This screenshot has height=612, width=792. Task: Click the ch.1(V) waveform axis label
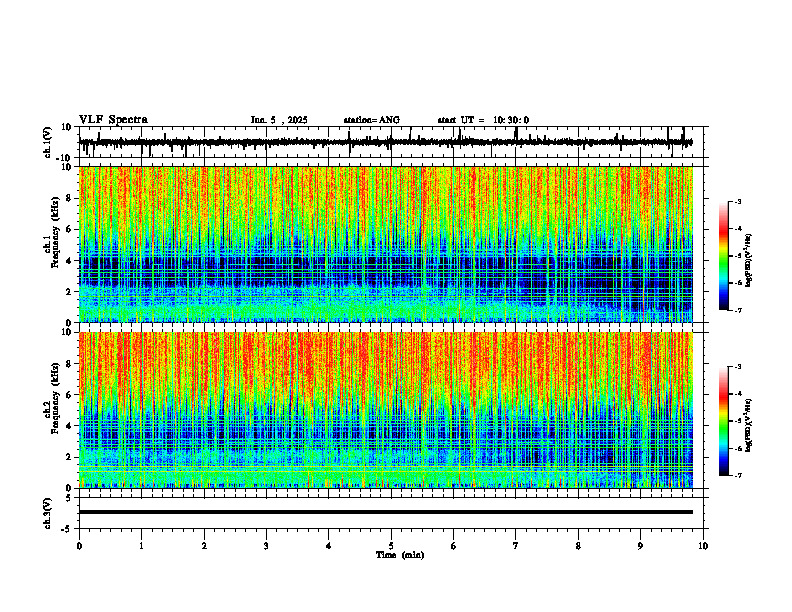(x=48, y=142)
